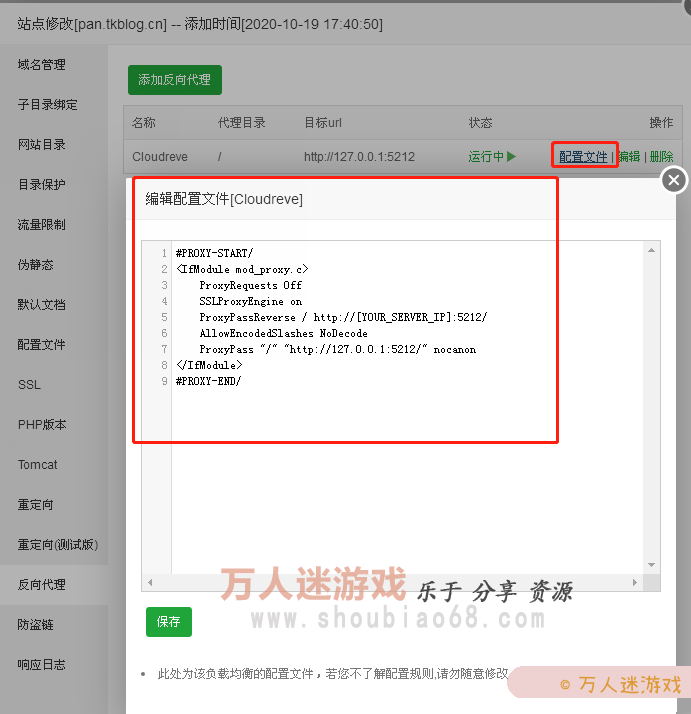Click inside the empty editor area below code
Viewport: 691px width, 714px height.
tap(408, 483)
